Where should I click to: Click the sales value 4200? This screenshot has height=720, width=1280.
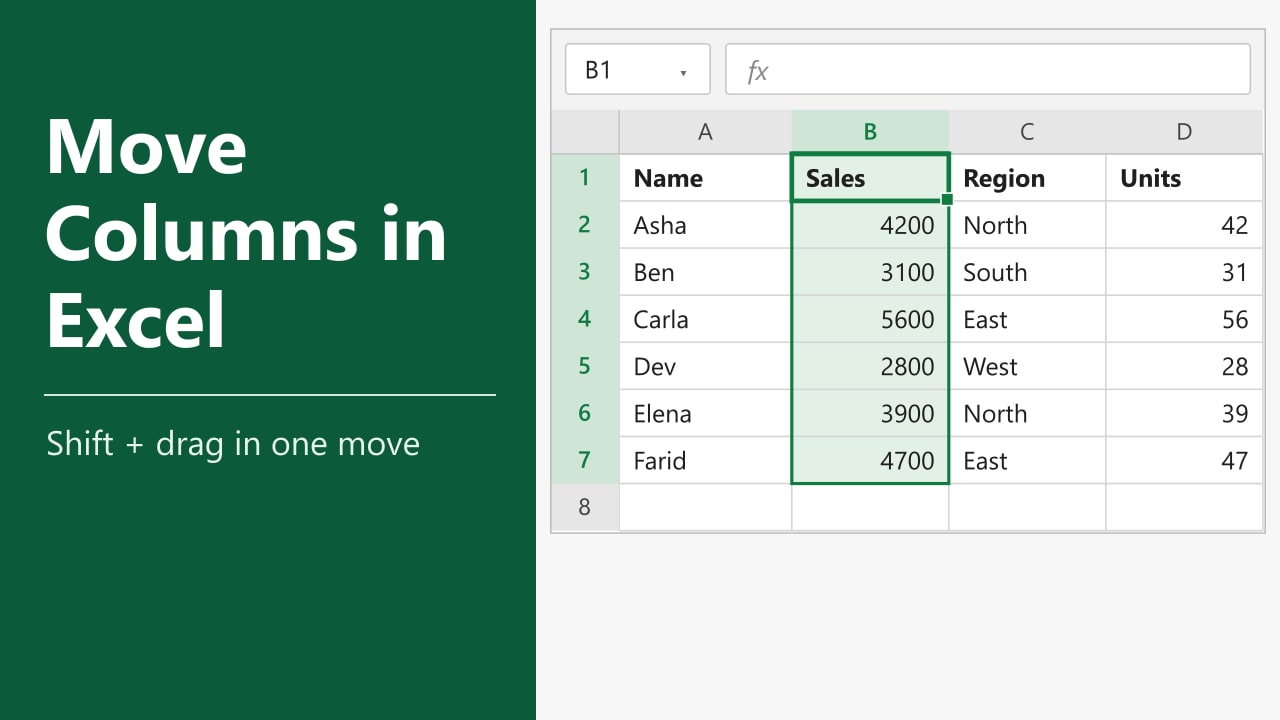(870, 225)
